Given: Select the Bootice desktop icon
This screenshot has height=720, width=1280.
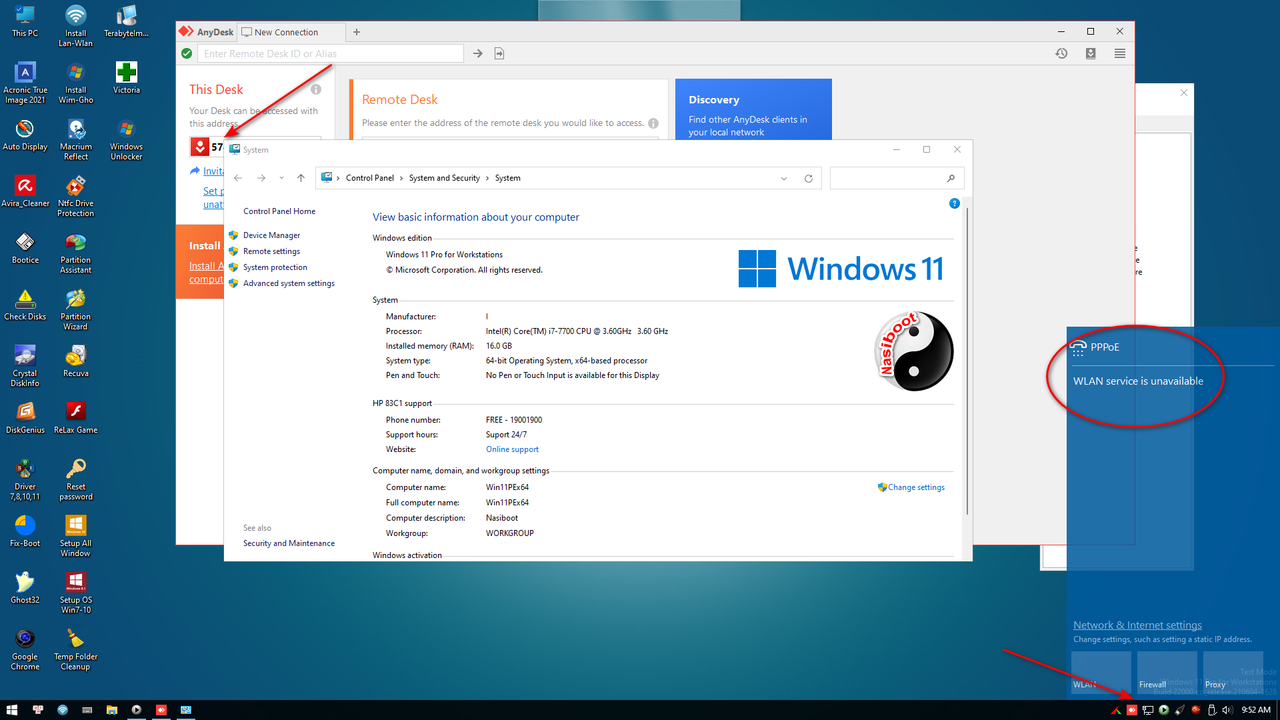Looking at the screenshot, I should 25,248.
